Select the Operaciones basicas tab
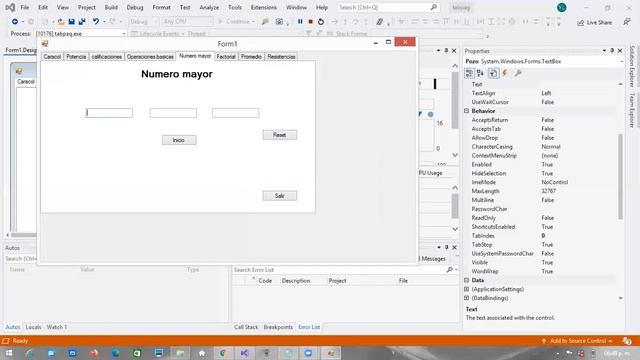This screenshot has width=640, height=360. pos(150,57)
